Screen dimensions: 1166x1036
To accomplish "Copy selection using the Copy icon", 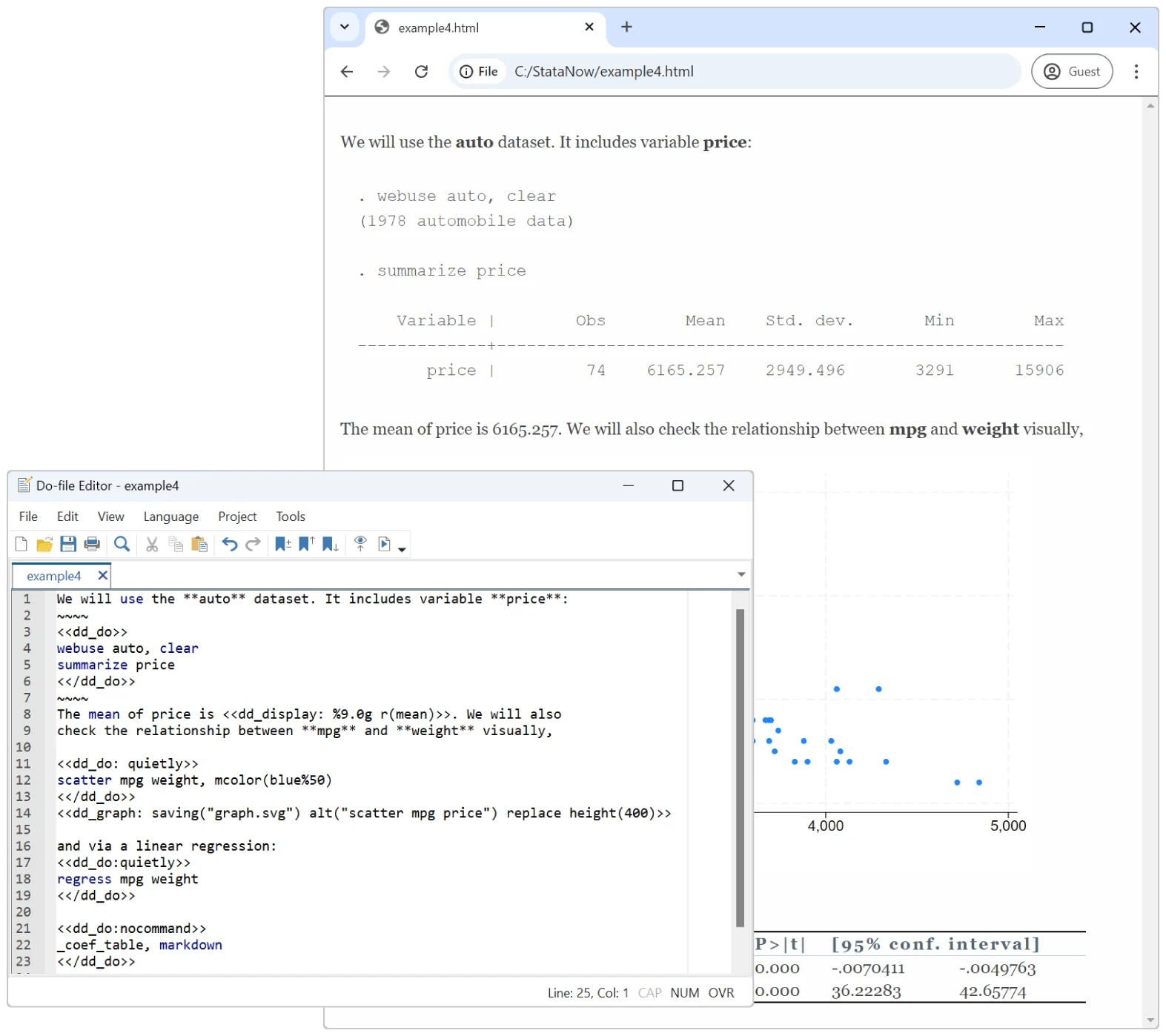I will click(x=176, y=545).
